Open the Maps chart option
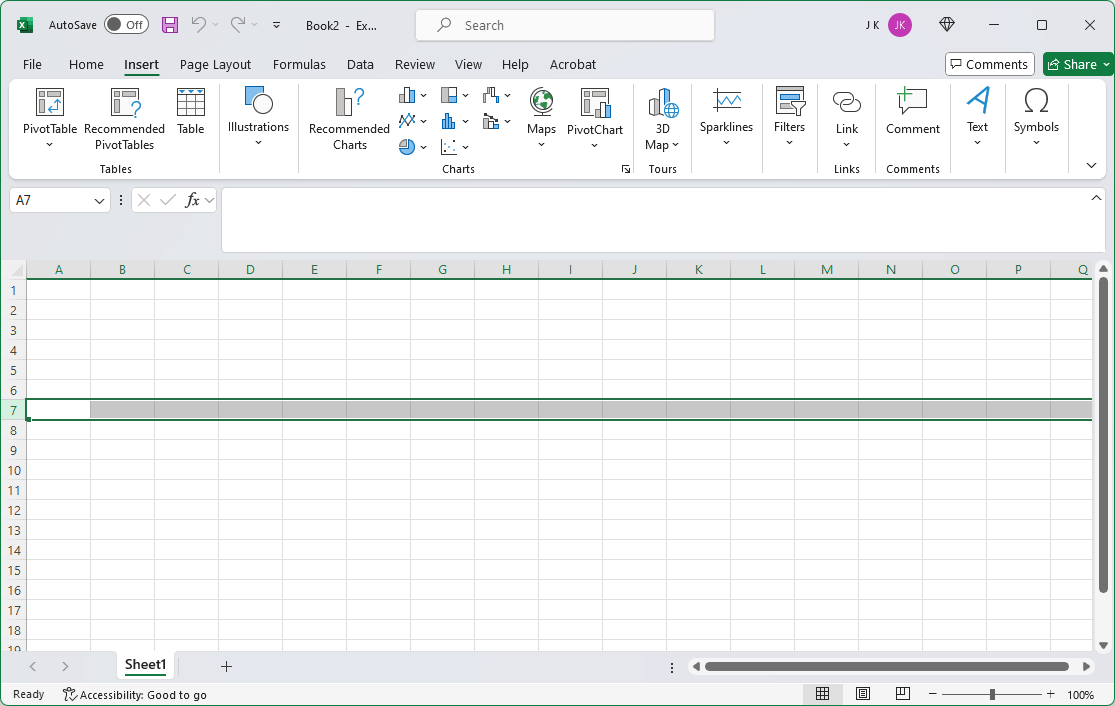The height and width of the screenshot is (706, 1115). 541,117
